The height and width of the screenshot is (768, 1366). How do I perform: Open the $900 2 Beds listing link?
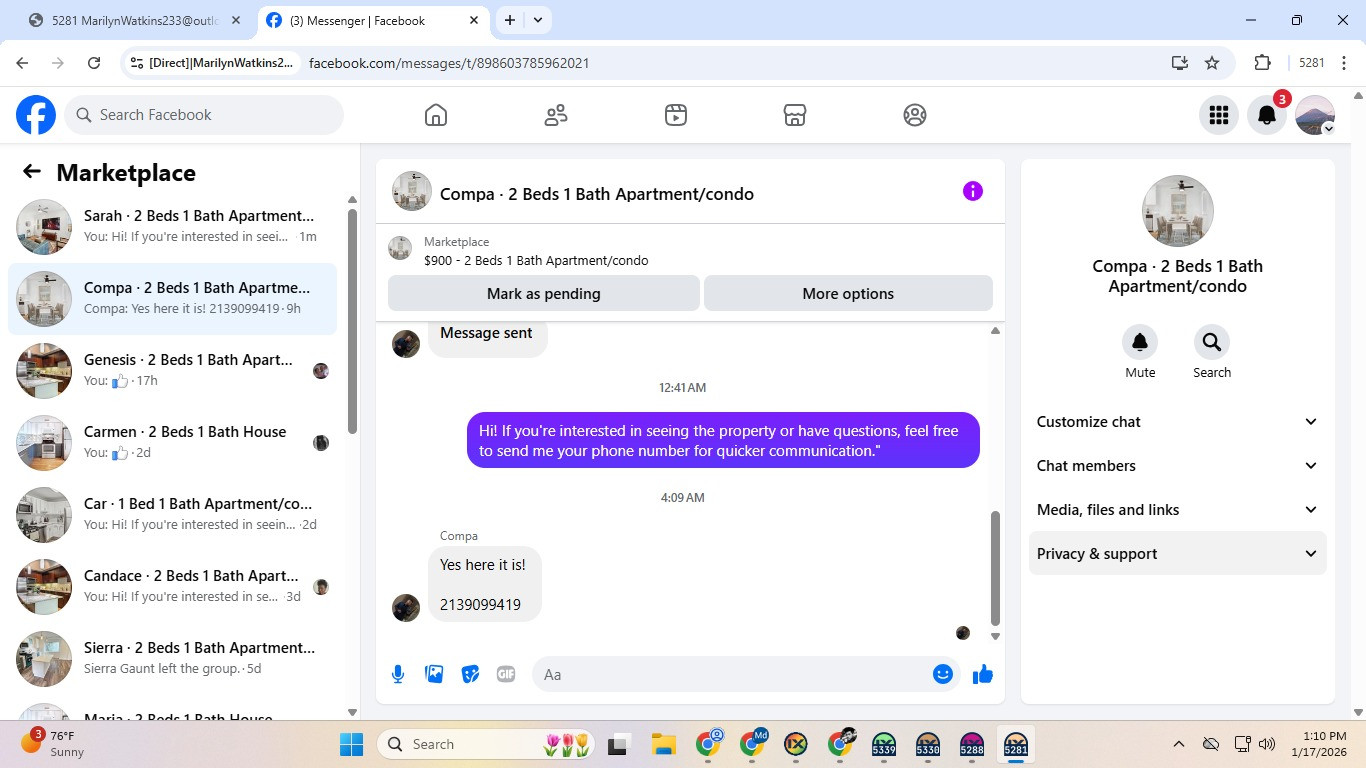click(536, 261)
